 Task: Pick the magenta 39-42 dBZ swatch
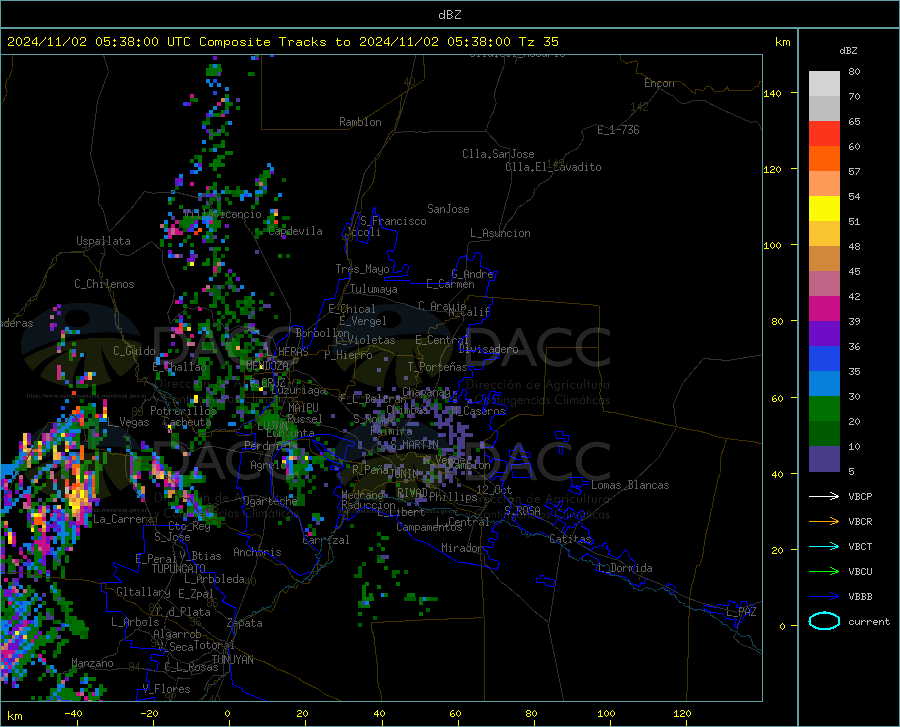[824, 309]
